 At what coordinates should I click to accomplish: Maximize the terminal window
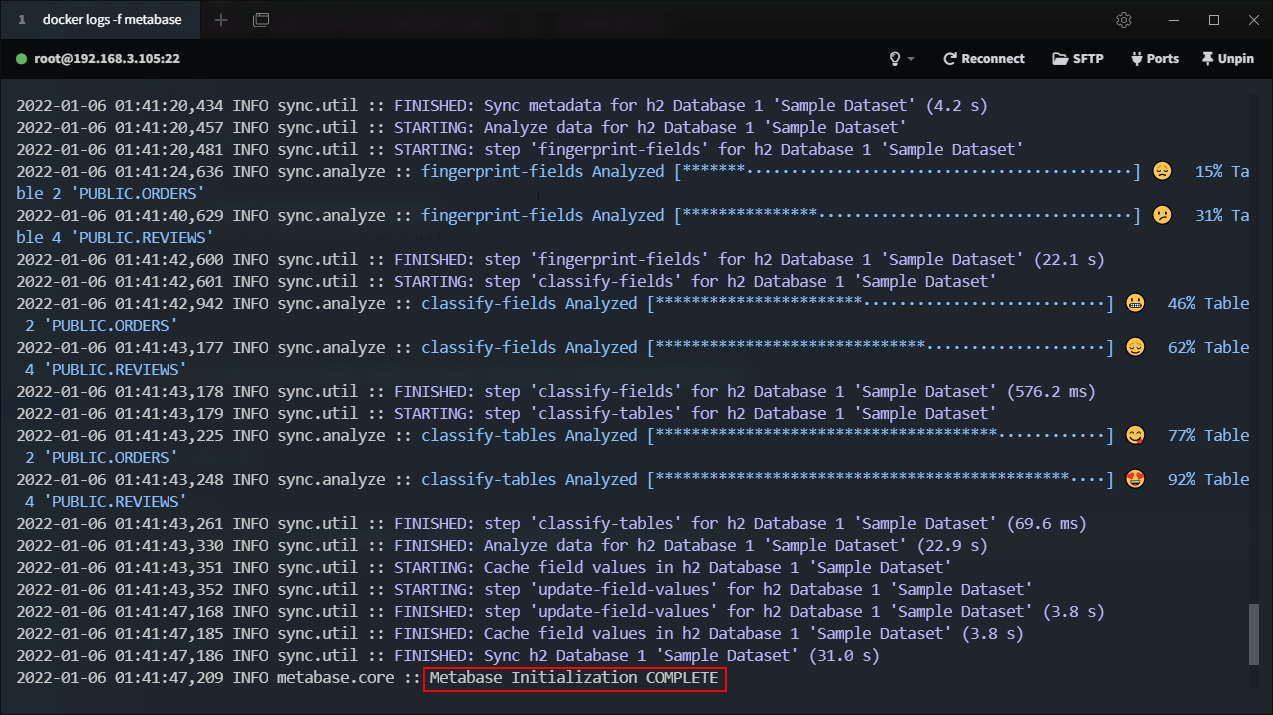click(x=1214, y=20)
